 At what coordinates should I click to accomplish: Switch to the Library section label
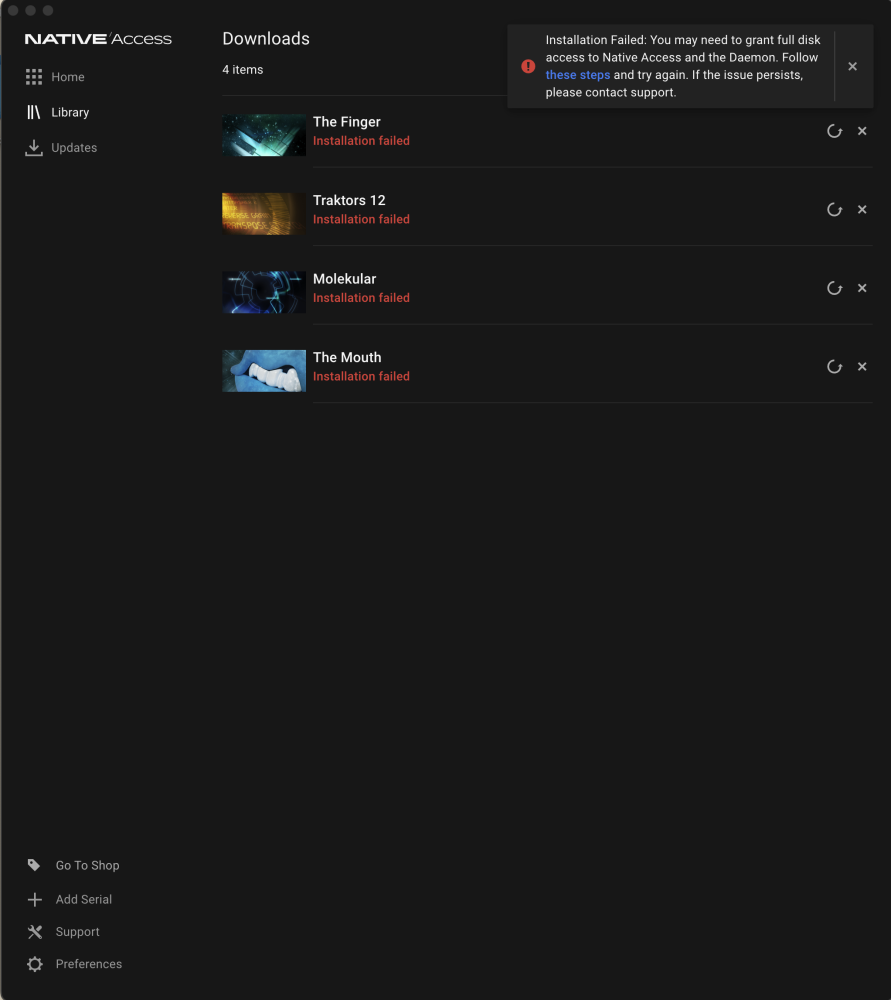70,112
